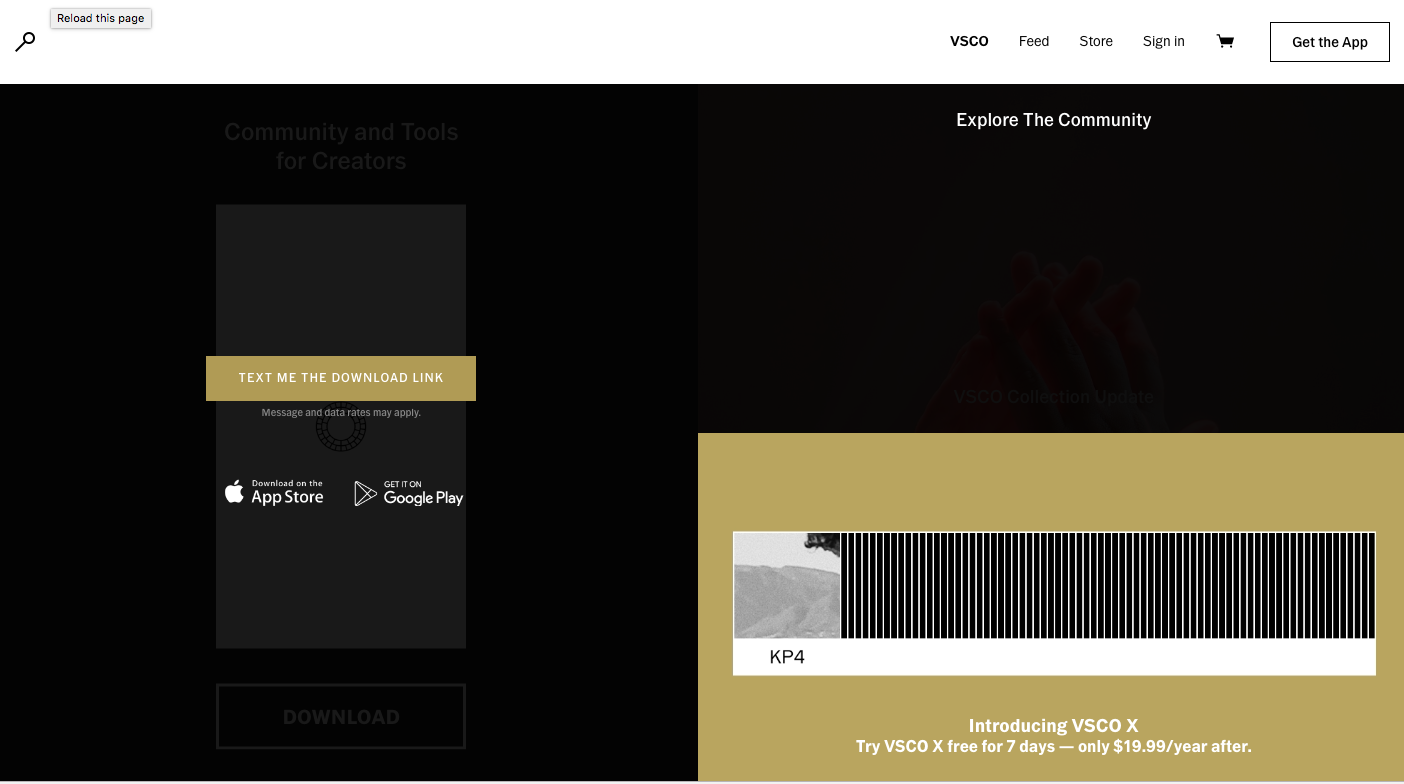Click the VSCO circular logo icon
Screen dimensions: 1404x784
point(341,429)
